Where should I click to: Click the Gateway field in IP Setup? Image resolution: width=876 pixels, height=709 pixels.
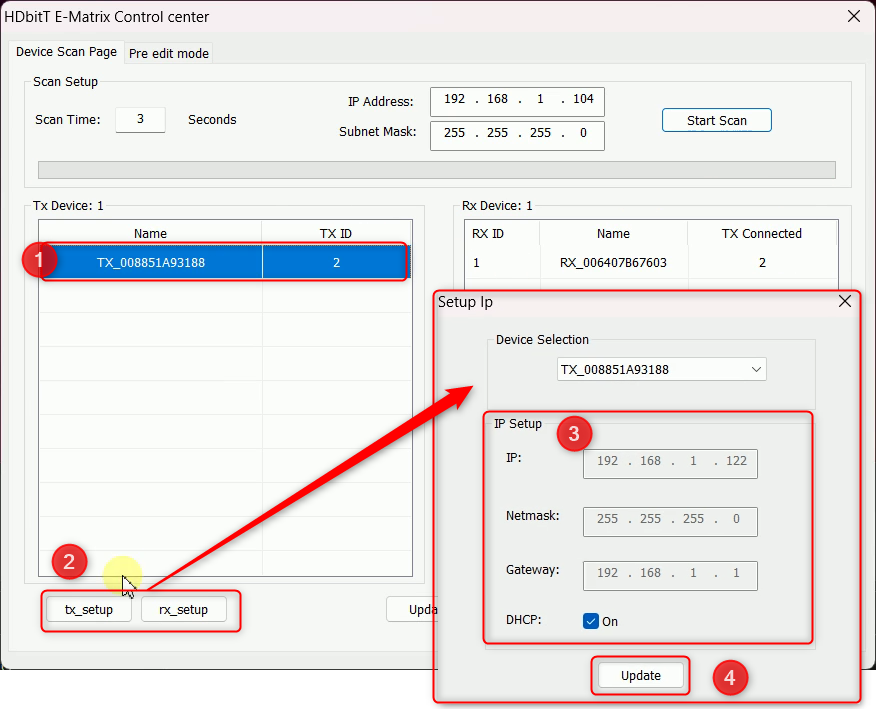pos(669,574)
